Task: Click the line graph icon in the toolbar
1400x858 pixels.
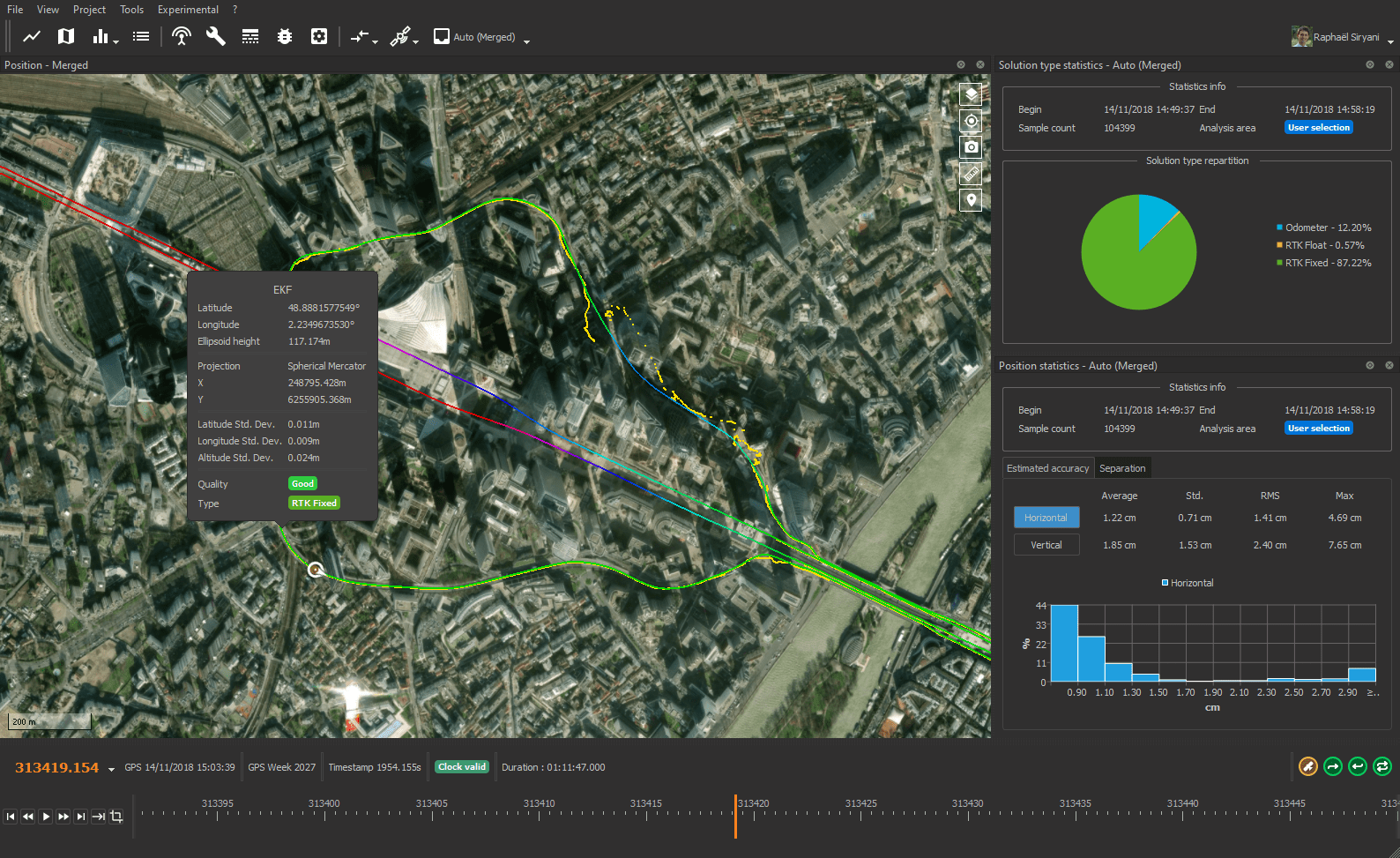Action: click(32, 36)
